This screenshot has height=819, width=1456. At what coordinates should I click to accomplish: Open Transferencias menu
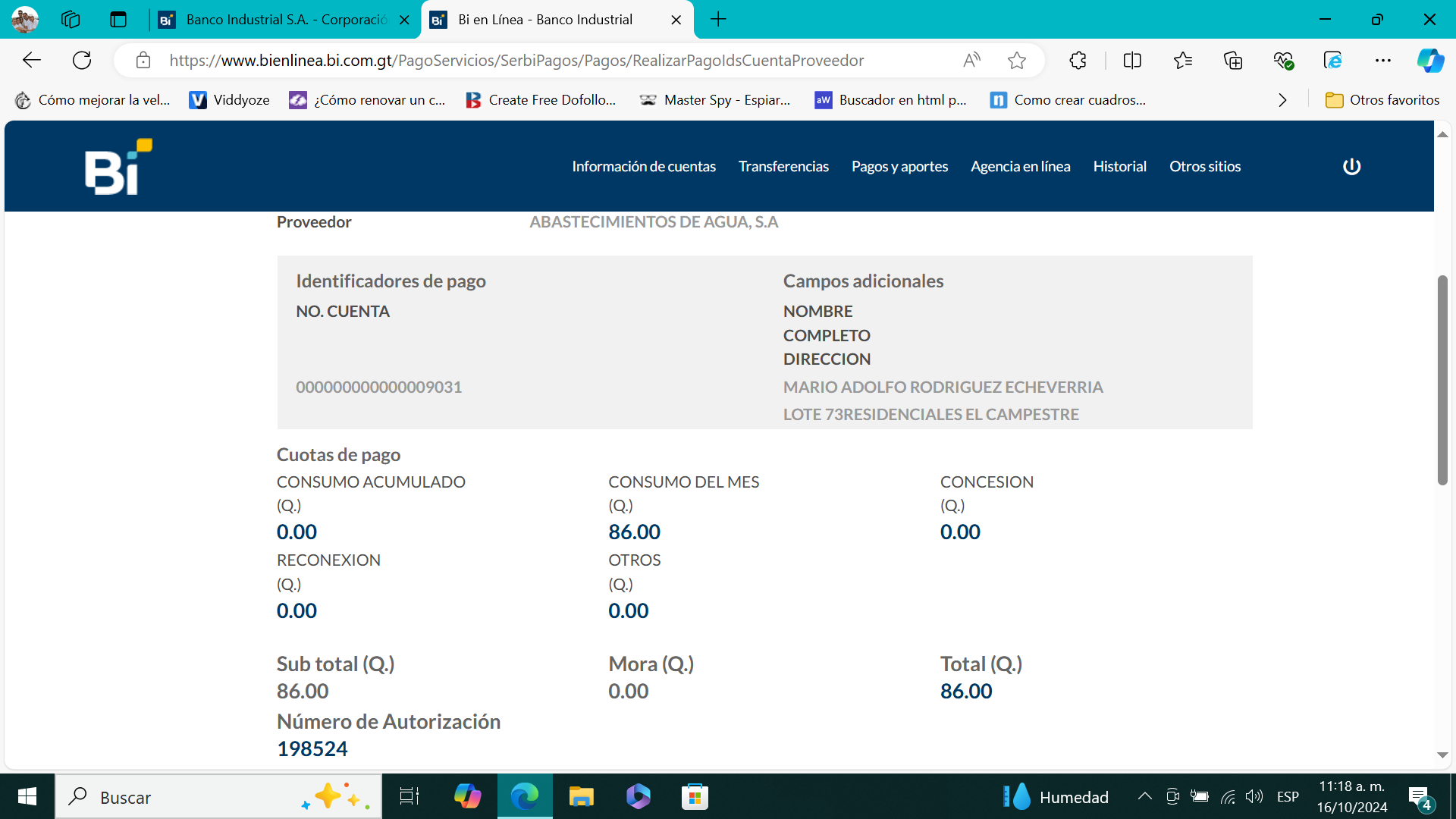[783, 166]
